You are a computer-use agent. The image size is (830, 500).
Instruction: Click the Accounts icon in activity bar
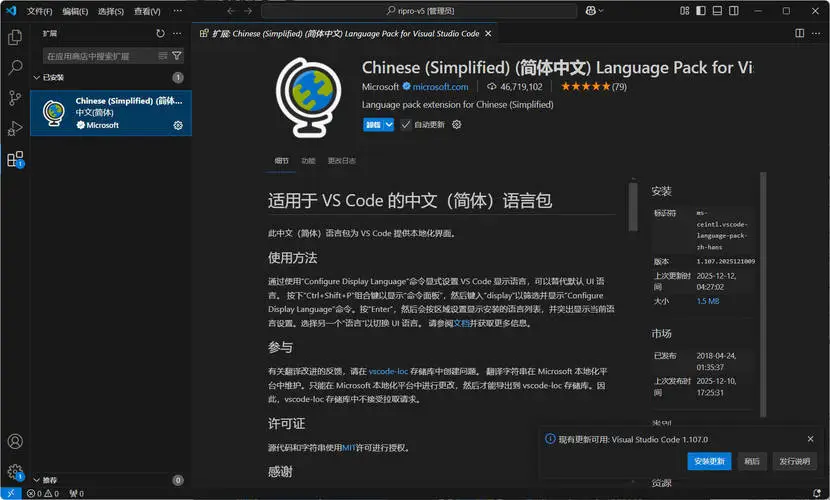click(15, 441)
